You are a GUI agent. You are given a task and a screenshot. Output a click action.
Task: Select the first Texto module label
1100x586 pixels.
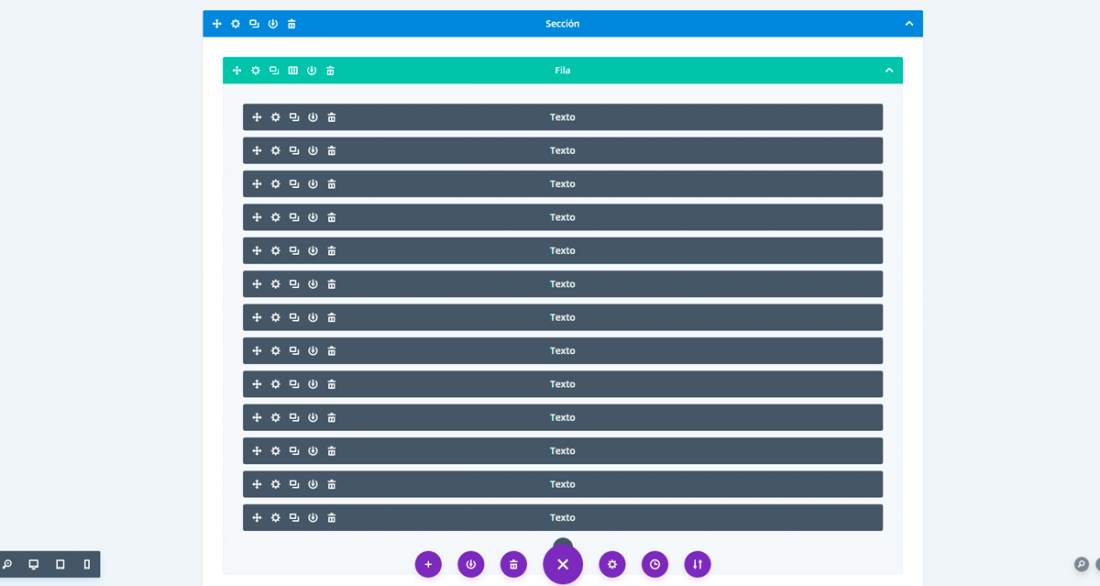pos(563,117)
